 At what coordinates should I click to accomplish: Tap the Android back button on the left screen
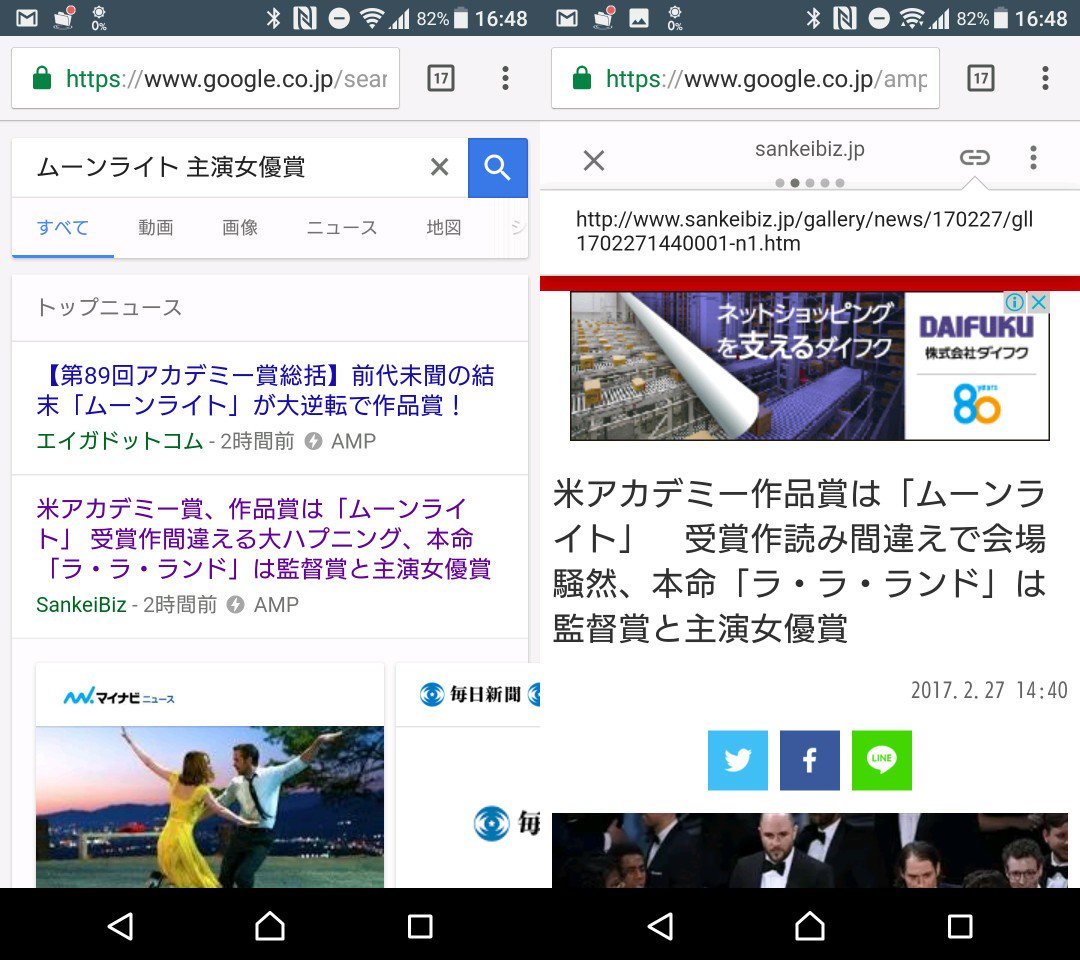[x=121, y=926]
